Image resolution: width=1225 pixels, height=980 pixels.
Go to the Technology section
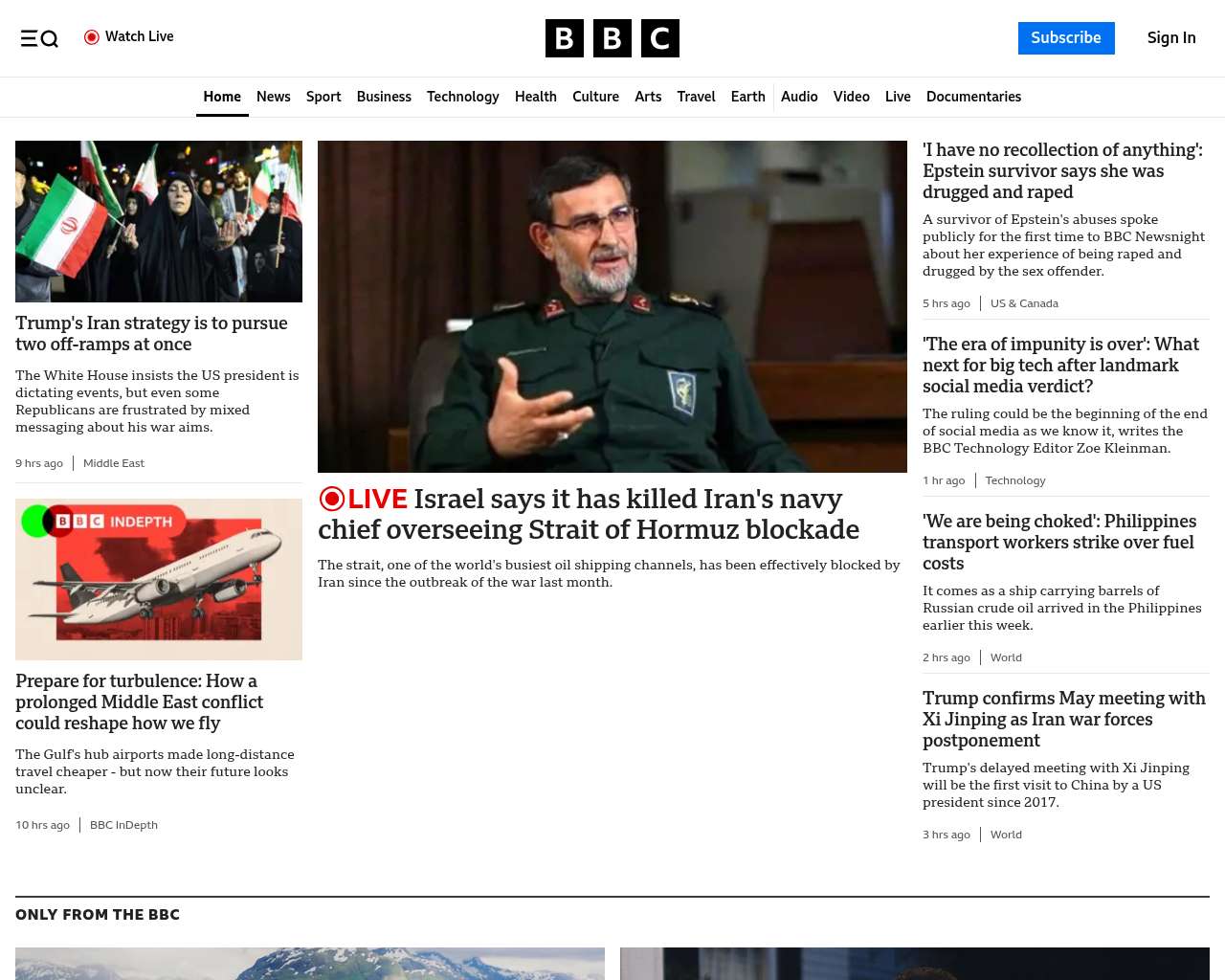click(462, 97)
